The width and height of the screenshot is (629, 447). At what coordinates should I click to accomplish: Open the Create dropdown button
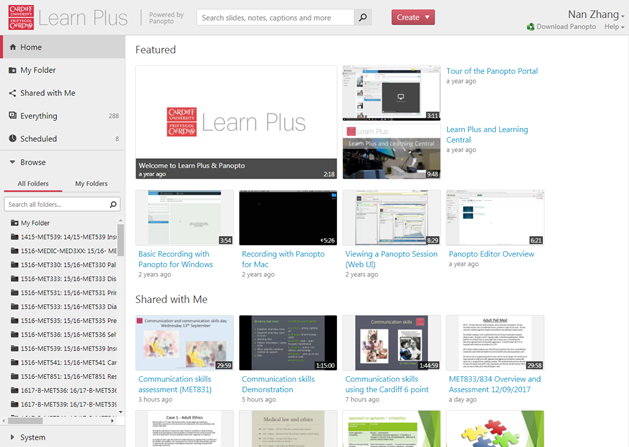pos(413,17)
